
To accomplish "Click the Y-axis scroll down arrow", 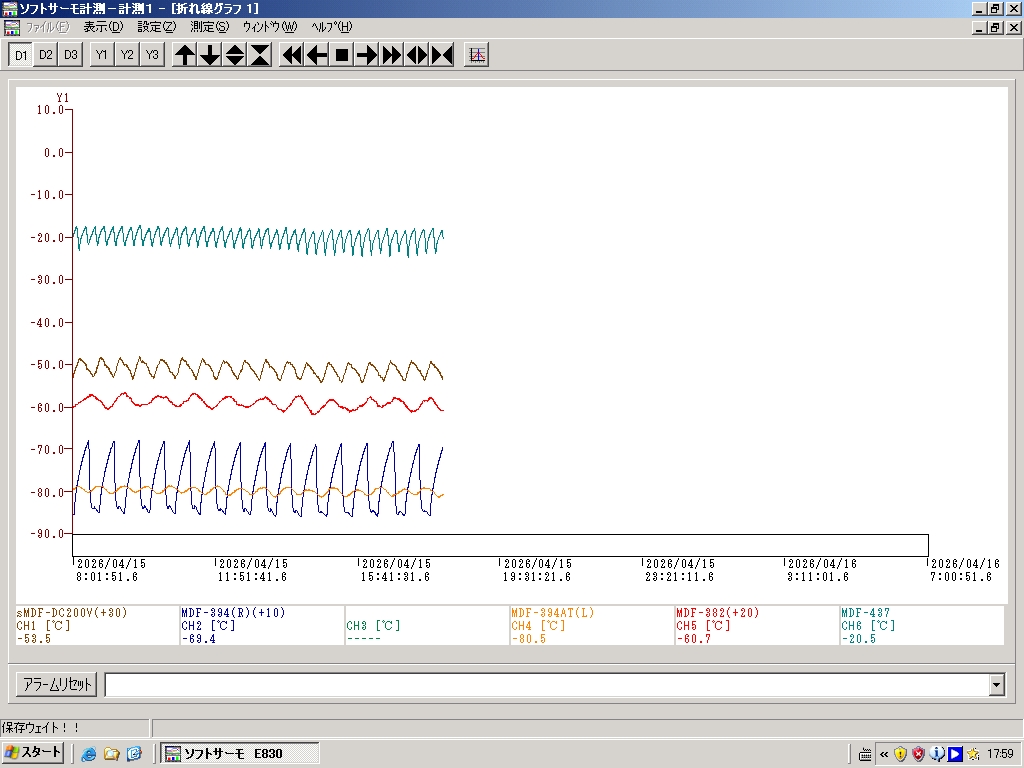I will [210, 55].
